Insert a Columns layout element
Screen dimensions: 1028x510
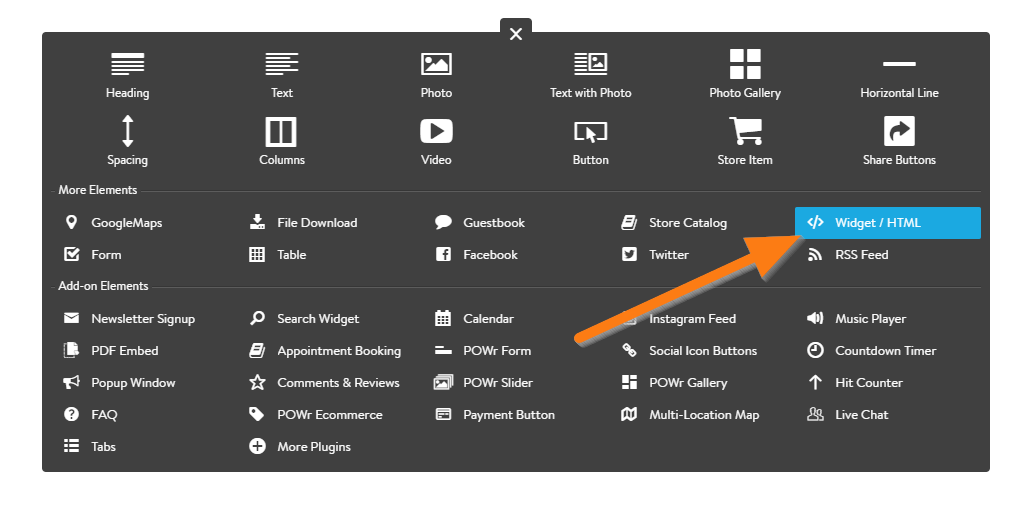pyautogui.click(x=281, y=132)
